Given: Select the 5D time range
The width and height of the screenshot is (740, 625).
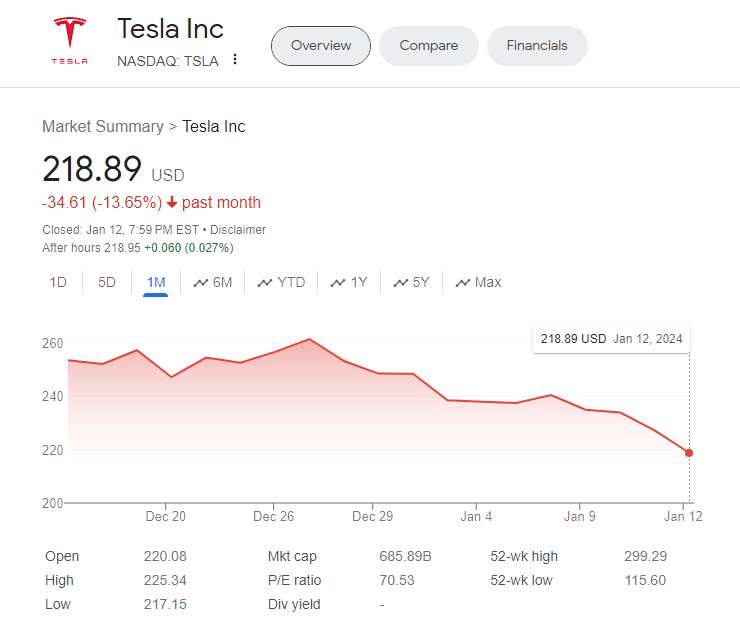Looking at the screenshot, I should [x=107, y=283].
